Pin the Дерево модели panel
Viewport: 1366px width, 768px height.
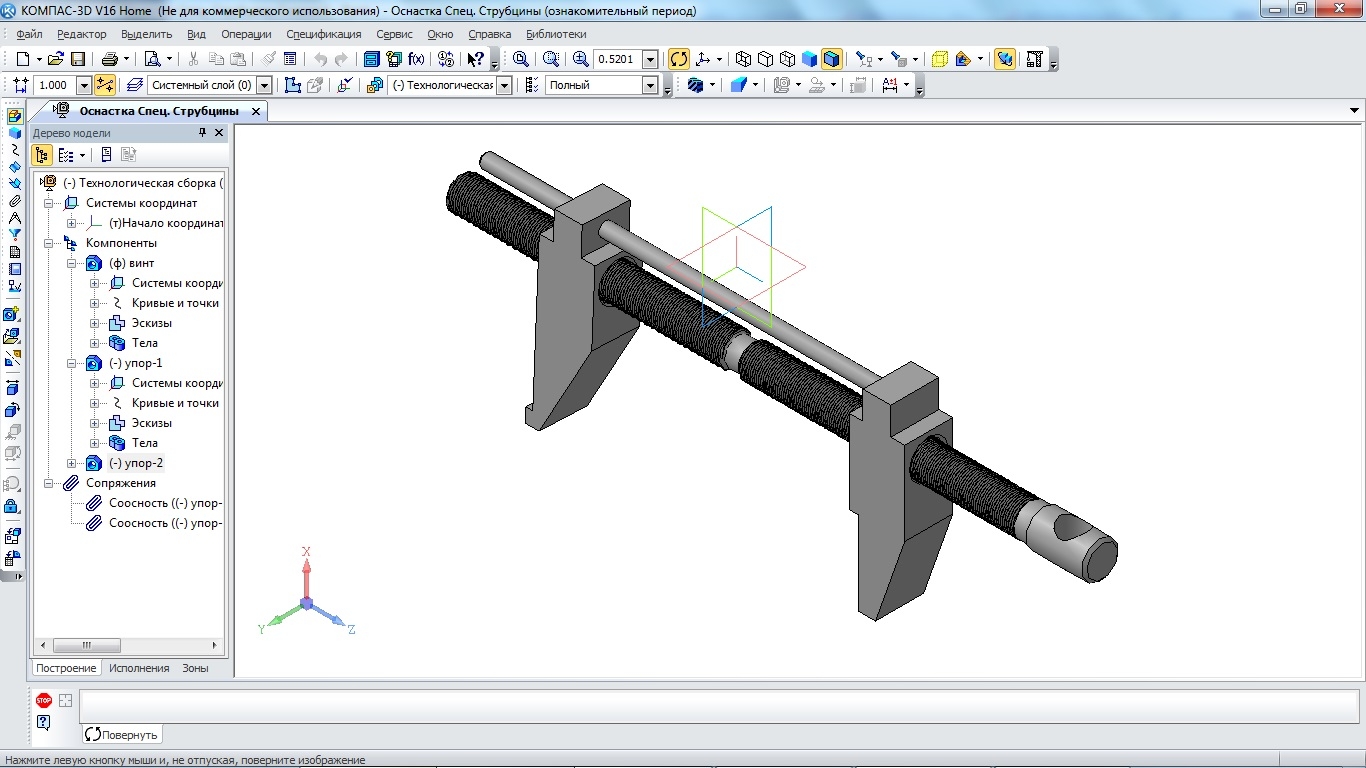click(x=202, y=133)
